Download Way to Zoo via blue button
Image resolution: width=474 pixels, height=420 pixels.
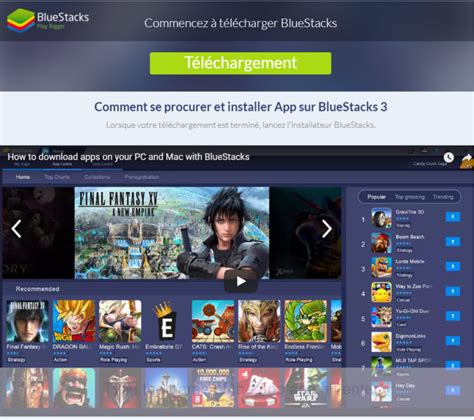(453, 291)
